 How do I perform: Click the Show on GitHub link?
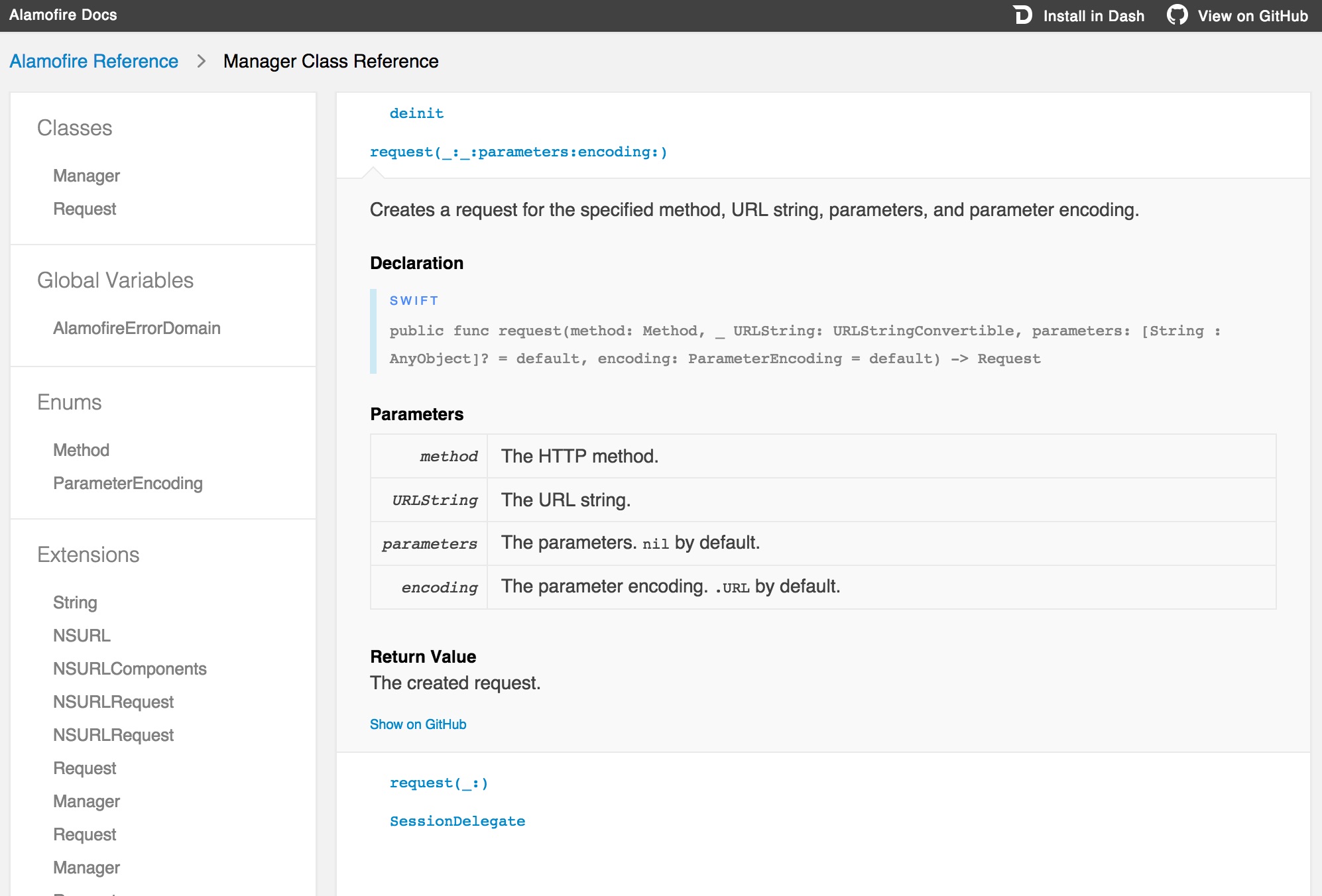tap(418, 724)
